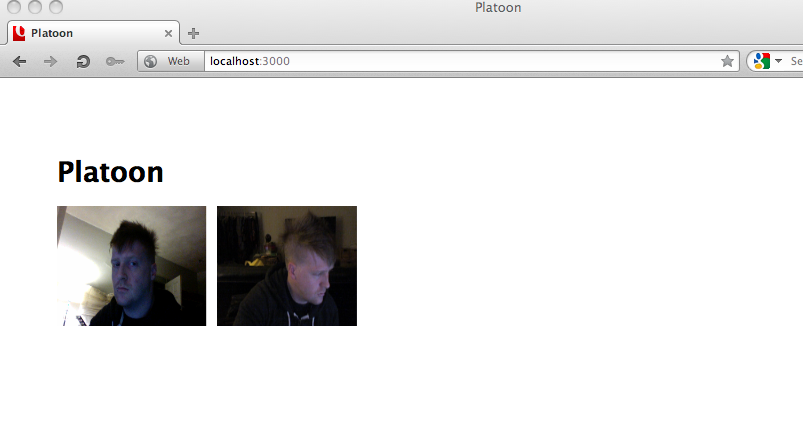
Task: Reload the localhost page
Action: tap(83, 62)
